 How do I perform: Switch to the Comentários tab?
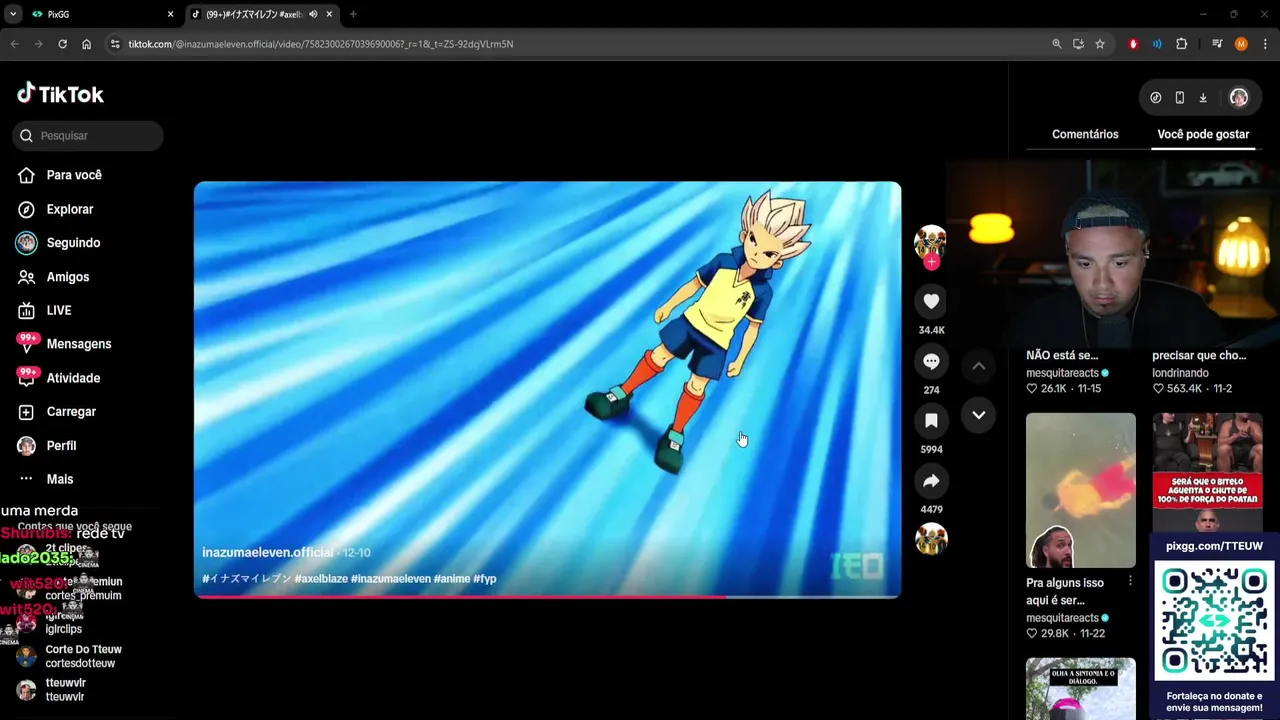coord(1085,134)
